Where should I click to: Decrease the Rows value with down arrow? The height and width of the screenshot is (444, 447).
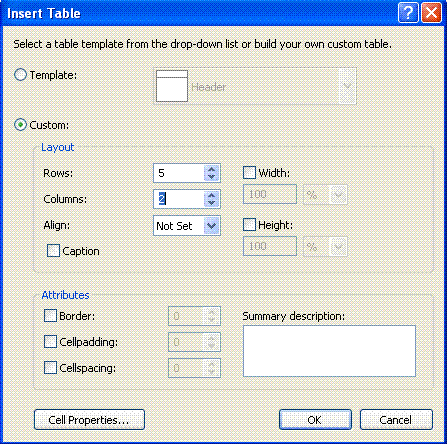pyautogui.click(x=211, y=177)
